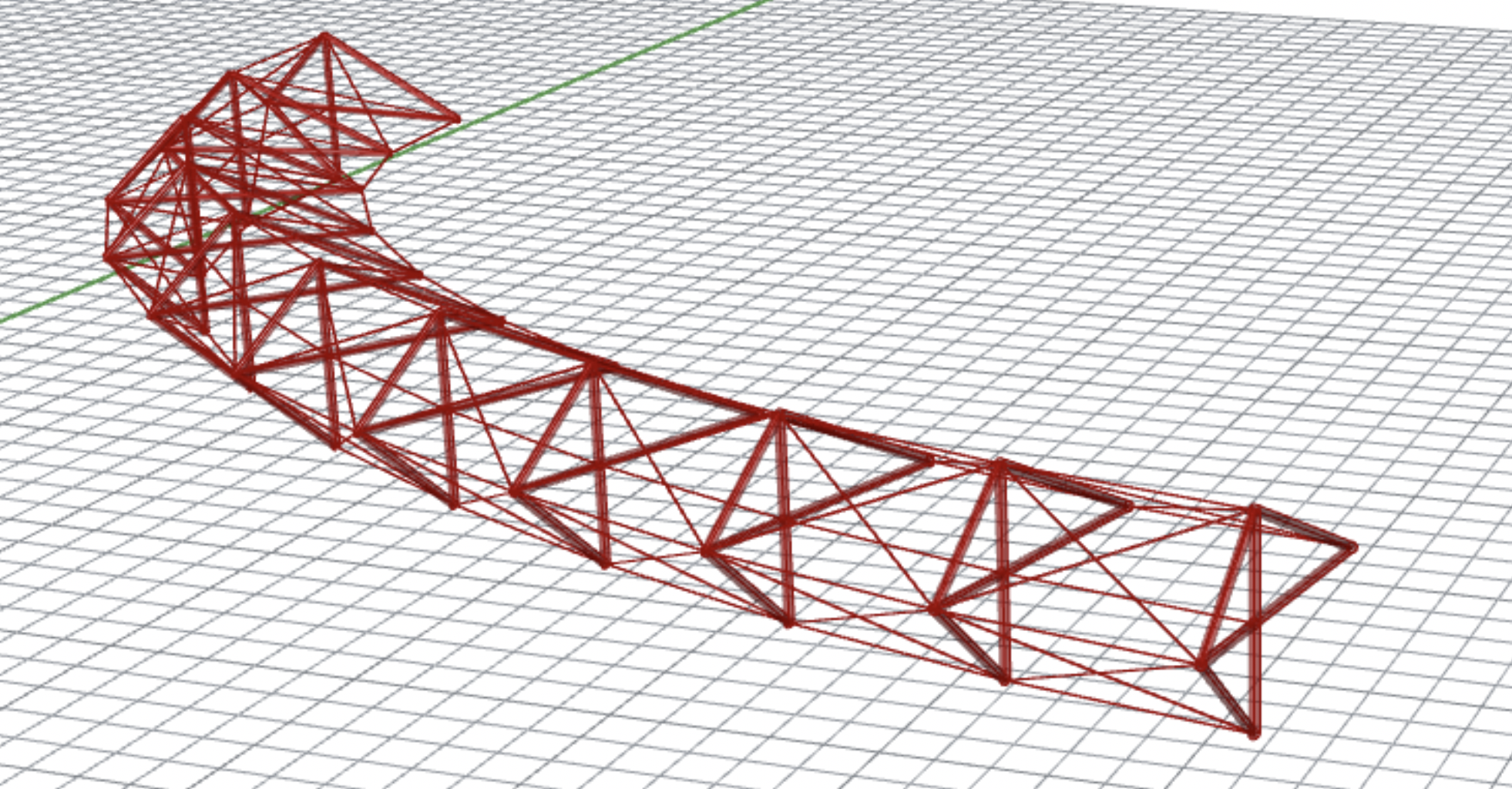This screenshot has height=789, width=1512.
Task: Pick the topmost apex node at the curved truss end
Action: (x=324, y=36)
